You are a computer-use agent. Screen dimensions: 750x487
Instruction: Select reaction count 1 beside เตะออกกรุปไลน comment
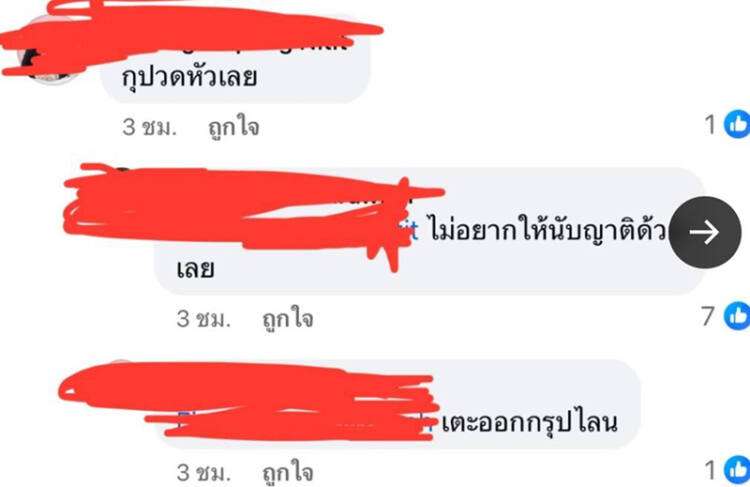[710, 470]
